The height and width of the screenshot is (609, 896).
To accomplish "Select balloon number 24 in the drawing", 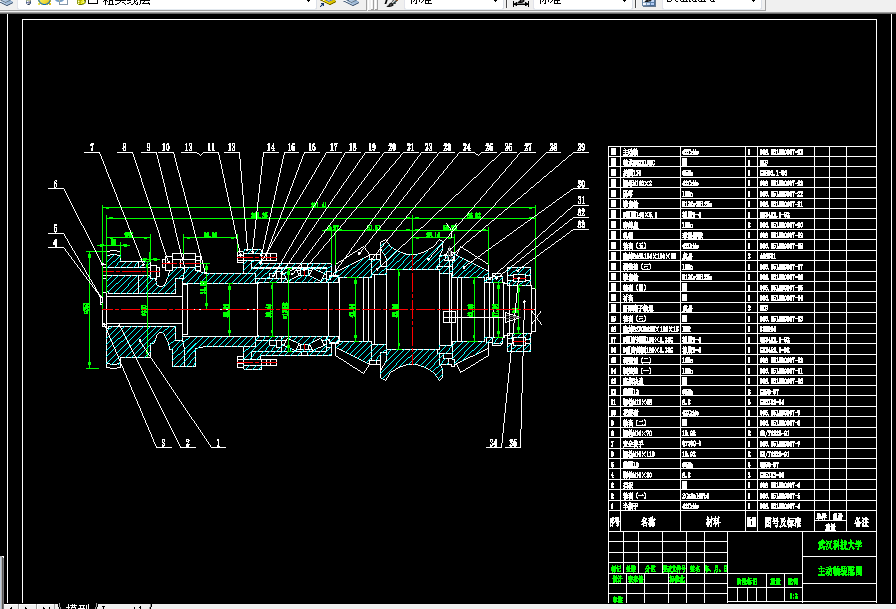I will coord(467,147).
